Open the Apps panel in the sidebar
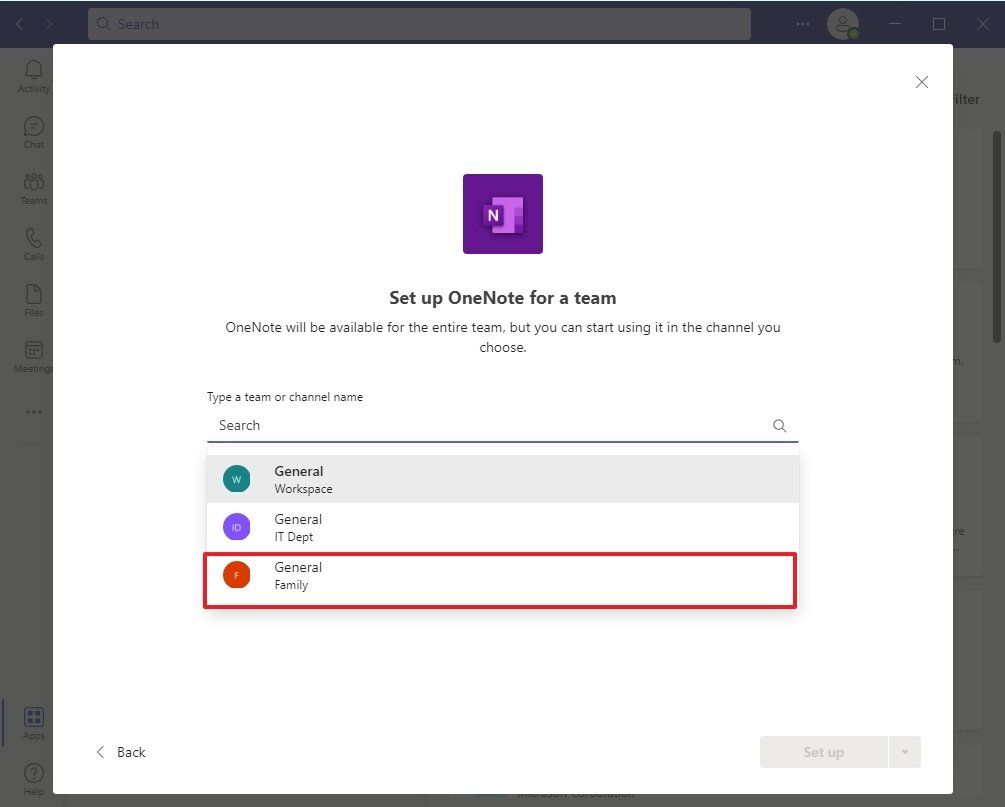The width and height of the screenshot is (1005, 807). point(33,718)
